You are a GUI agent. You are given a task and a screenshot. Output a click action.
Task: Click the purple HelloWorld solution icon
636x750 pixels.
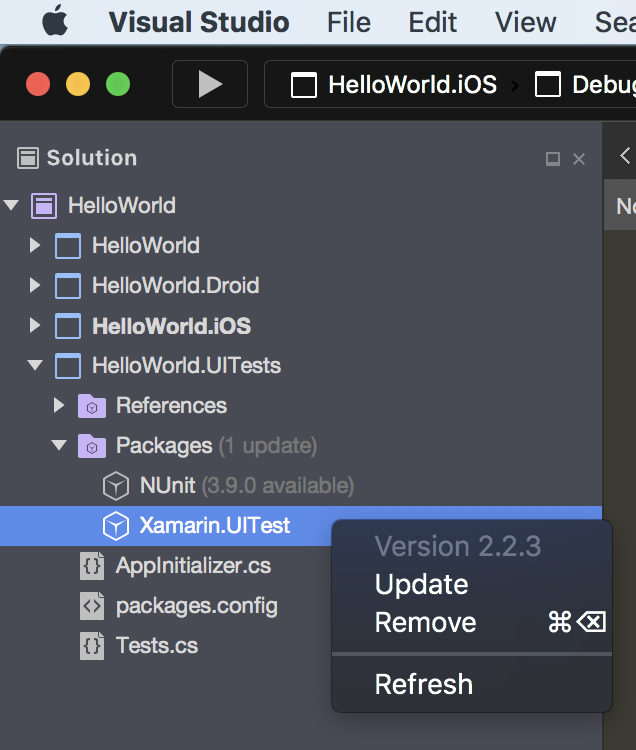point(44,206)
